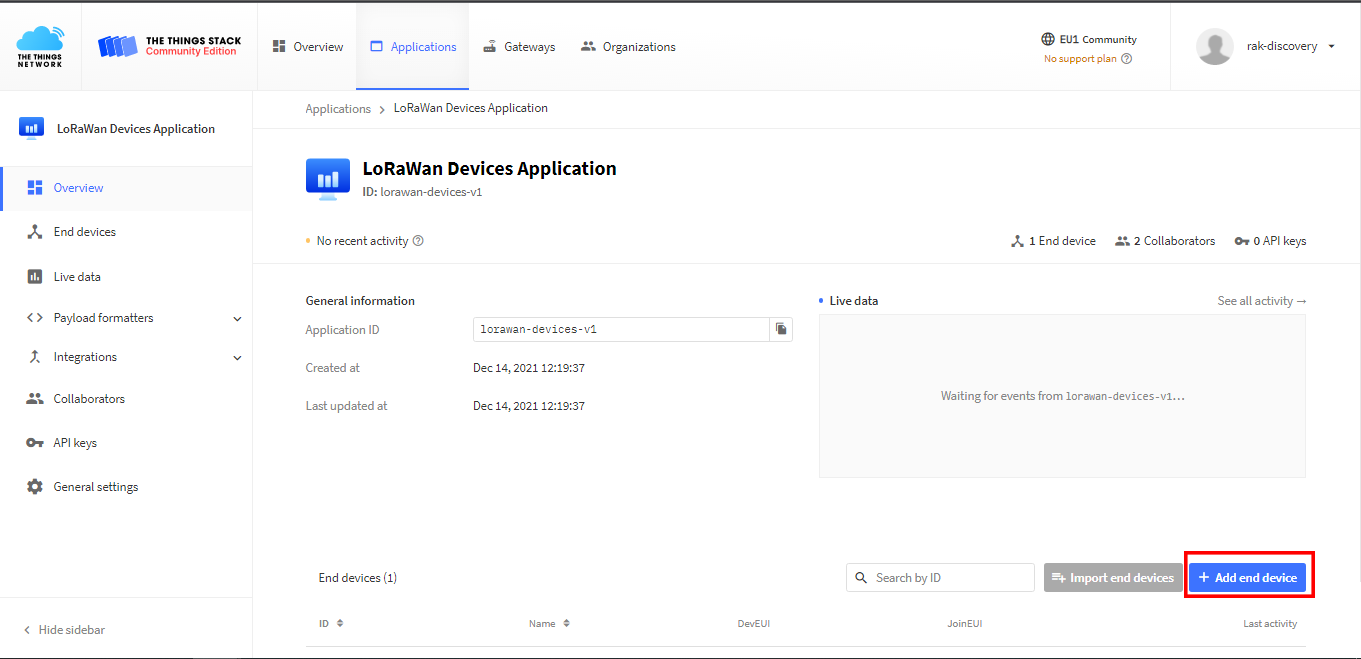This screenshot has width=1361, height=659.
Task: Expand the Payload formatters section
Action: coord(237,317)
